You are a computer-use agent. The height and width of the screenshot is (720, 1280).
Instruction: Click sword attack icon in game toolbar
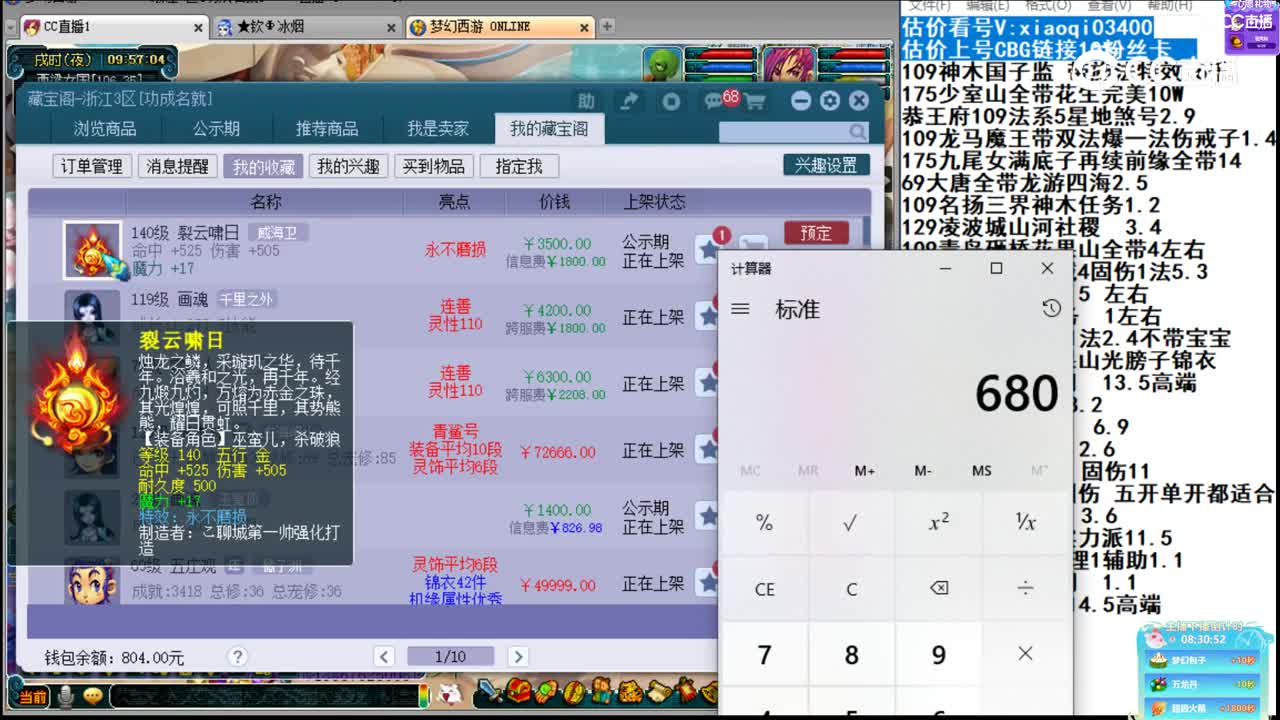490,691
